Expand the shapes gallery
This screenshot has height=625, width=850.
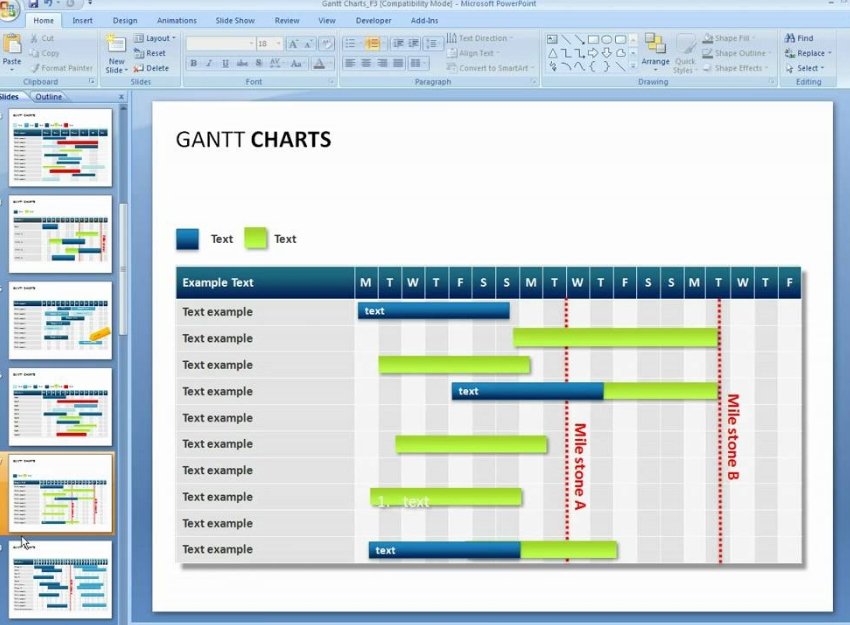click(x=633, y=67)
